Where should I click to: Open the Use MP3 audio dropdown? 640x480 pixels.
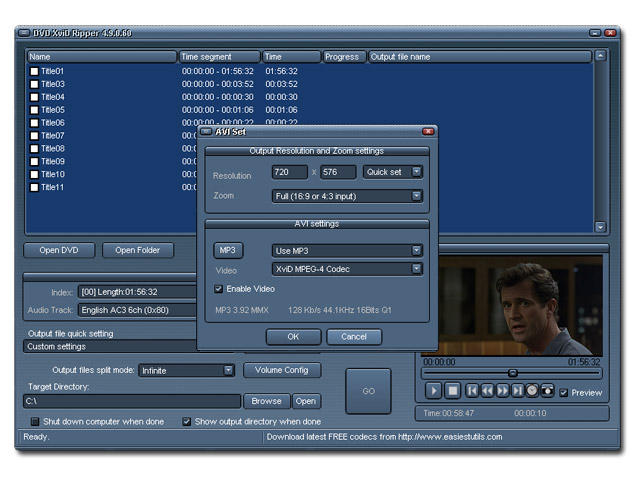tap(416, 250)
